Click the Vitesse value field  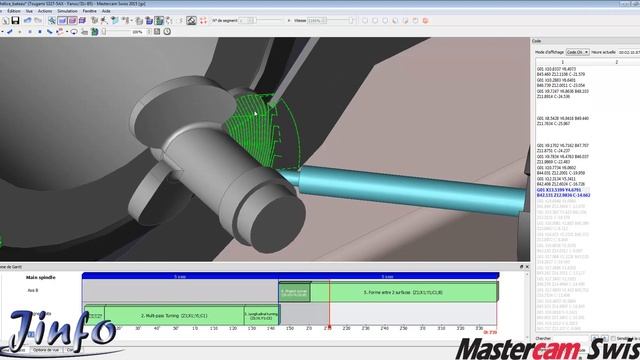click(x=317, y=20)
